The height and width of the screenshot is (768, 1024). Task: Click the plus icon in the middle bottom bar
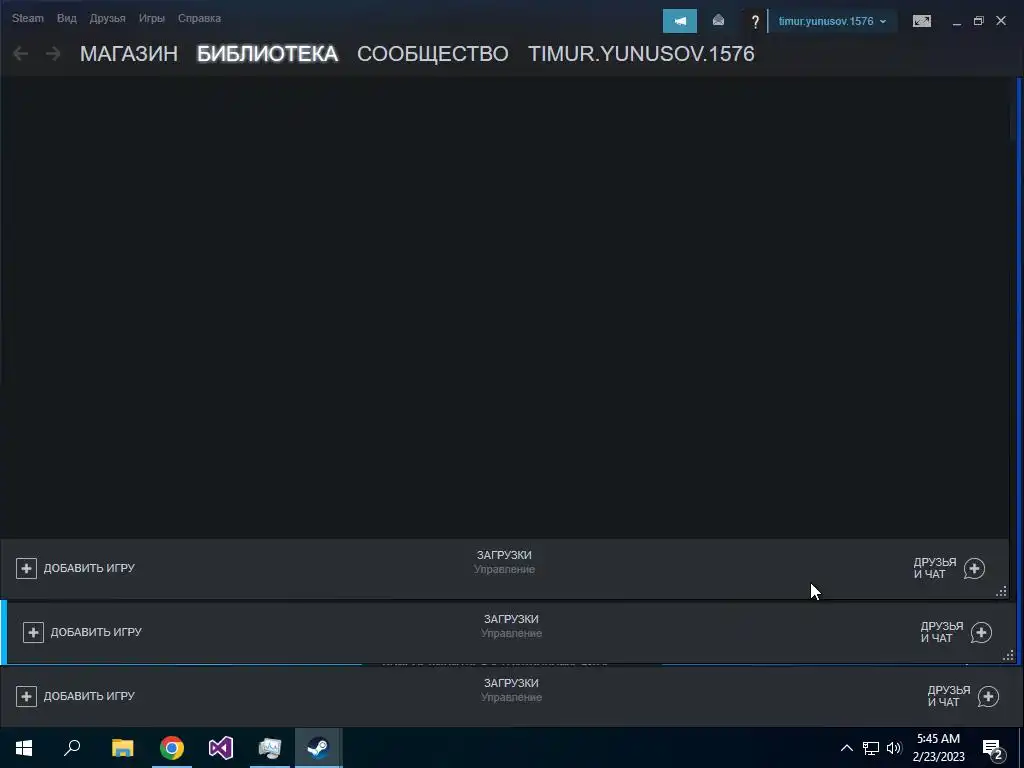33,632
